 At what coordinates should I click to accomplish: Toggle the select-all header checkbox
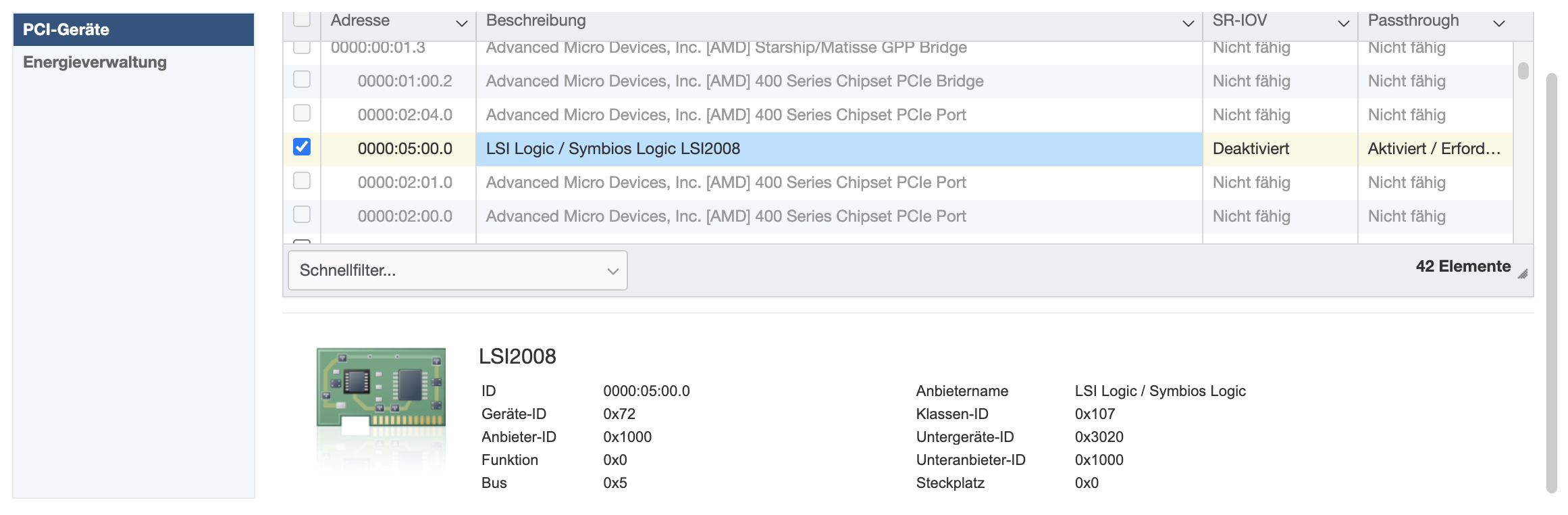[302, 19]
